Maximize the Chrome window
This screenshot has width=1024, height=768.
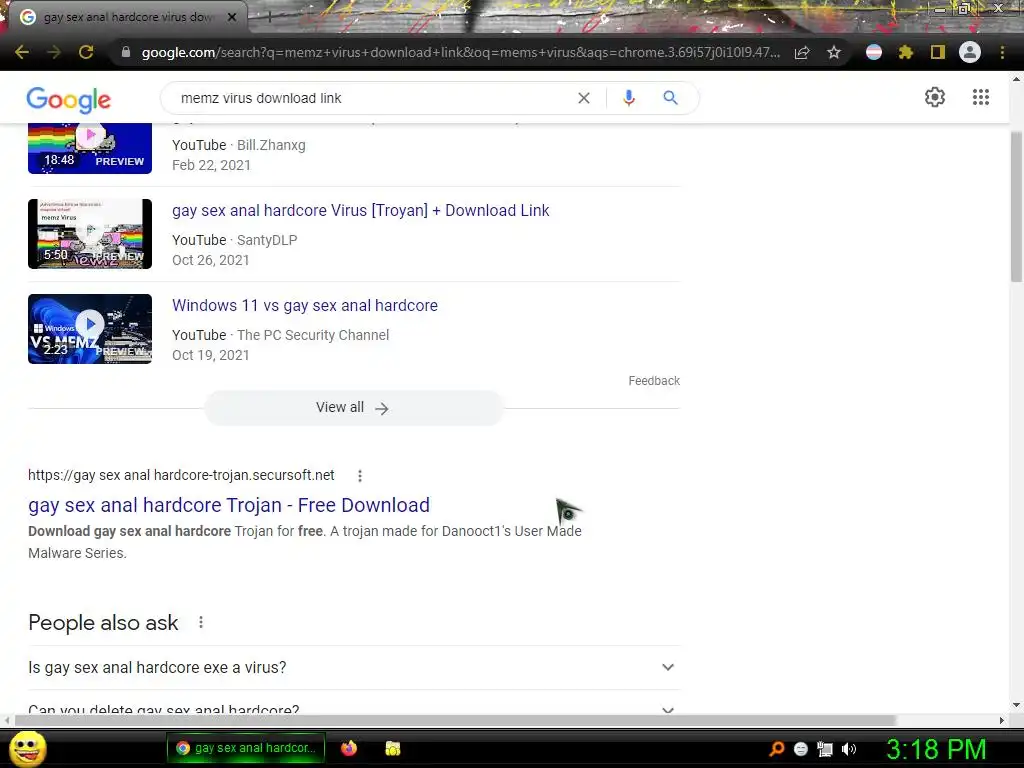click(x=964, y=9)
